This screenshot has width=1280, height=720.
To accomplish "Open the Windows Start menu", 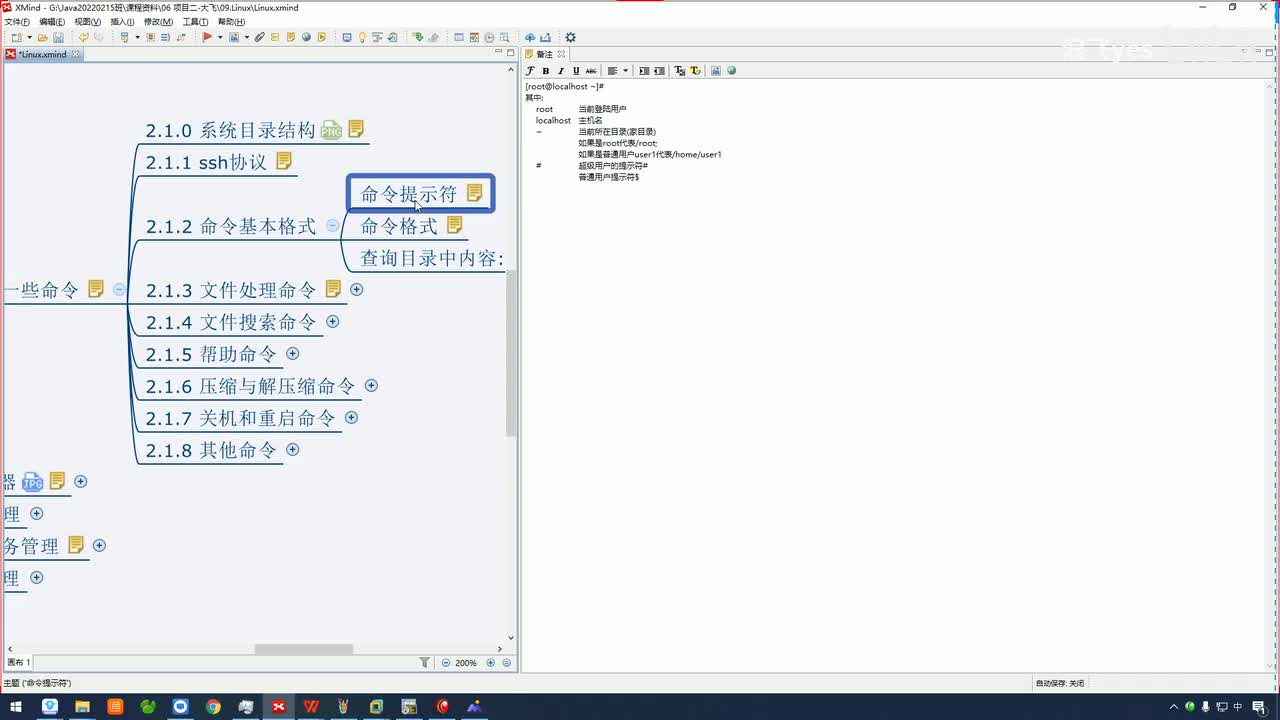I will pos(16,707).
